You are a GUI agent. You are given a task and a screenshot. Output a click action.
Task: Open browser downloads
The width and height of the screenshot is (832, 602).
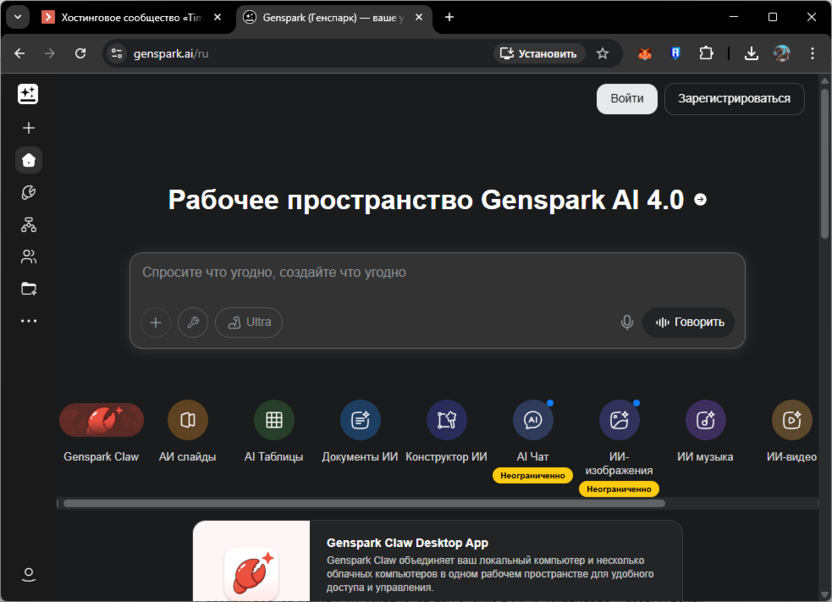(x=751, y=54)
